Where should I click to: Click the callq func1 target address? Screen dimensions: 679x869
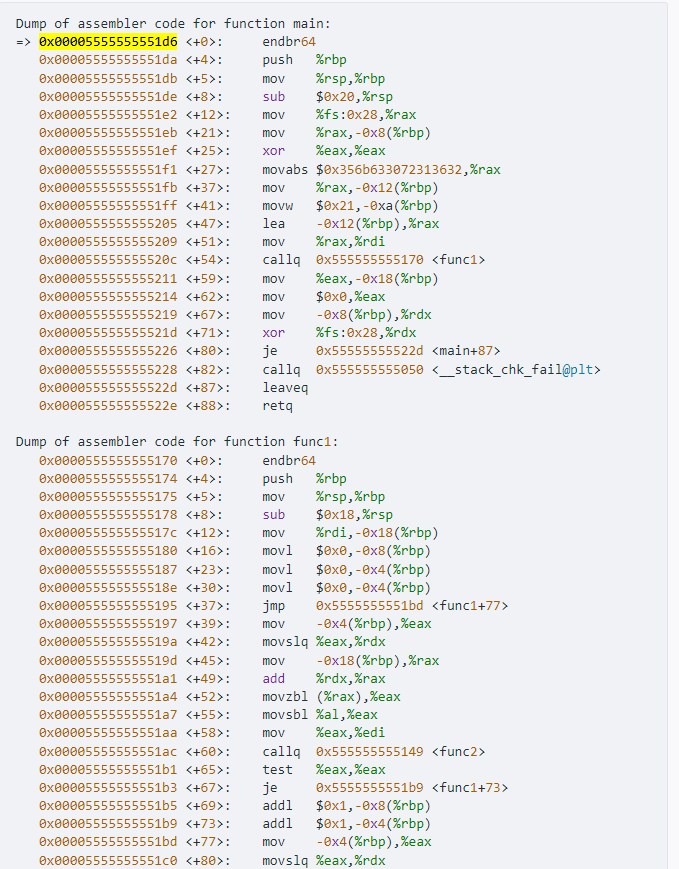point(370,260)
